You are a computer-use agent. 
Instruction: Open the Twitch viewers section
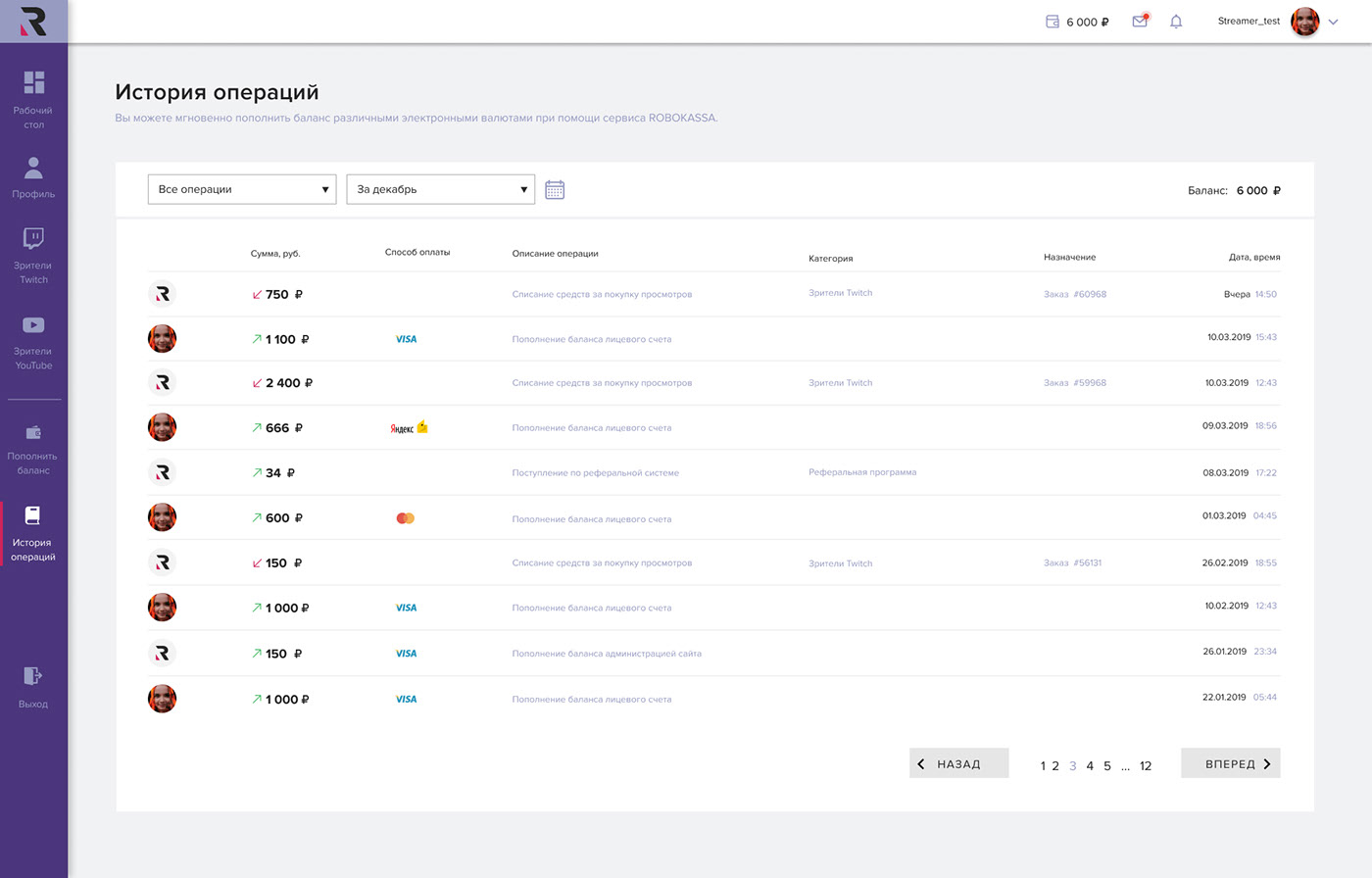33,255
